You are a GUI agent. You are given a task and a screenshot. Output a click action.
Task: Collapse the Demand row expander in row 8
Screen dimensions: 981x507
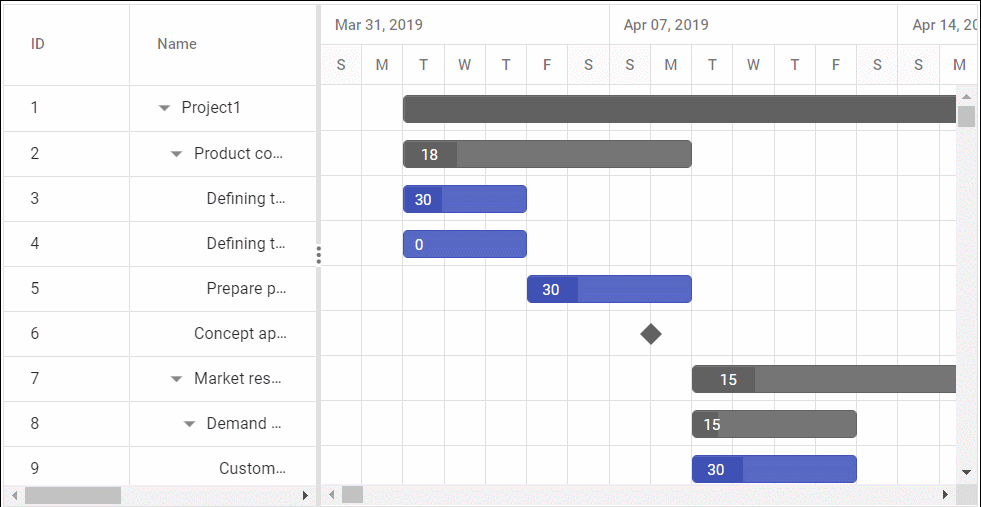click(190, 424)
